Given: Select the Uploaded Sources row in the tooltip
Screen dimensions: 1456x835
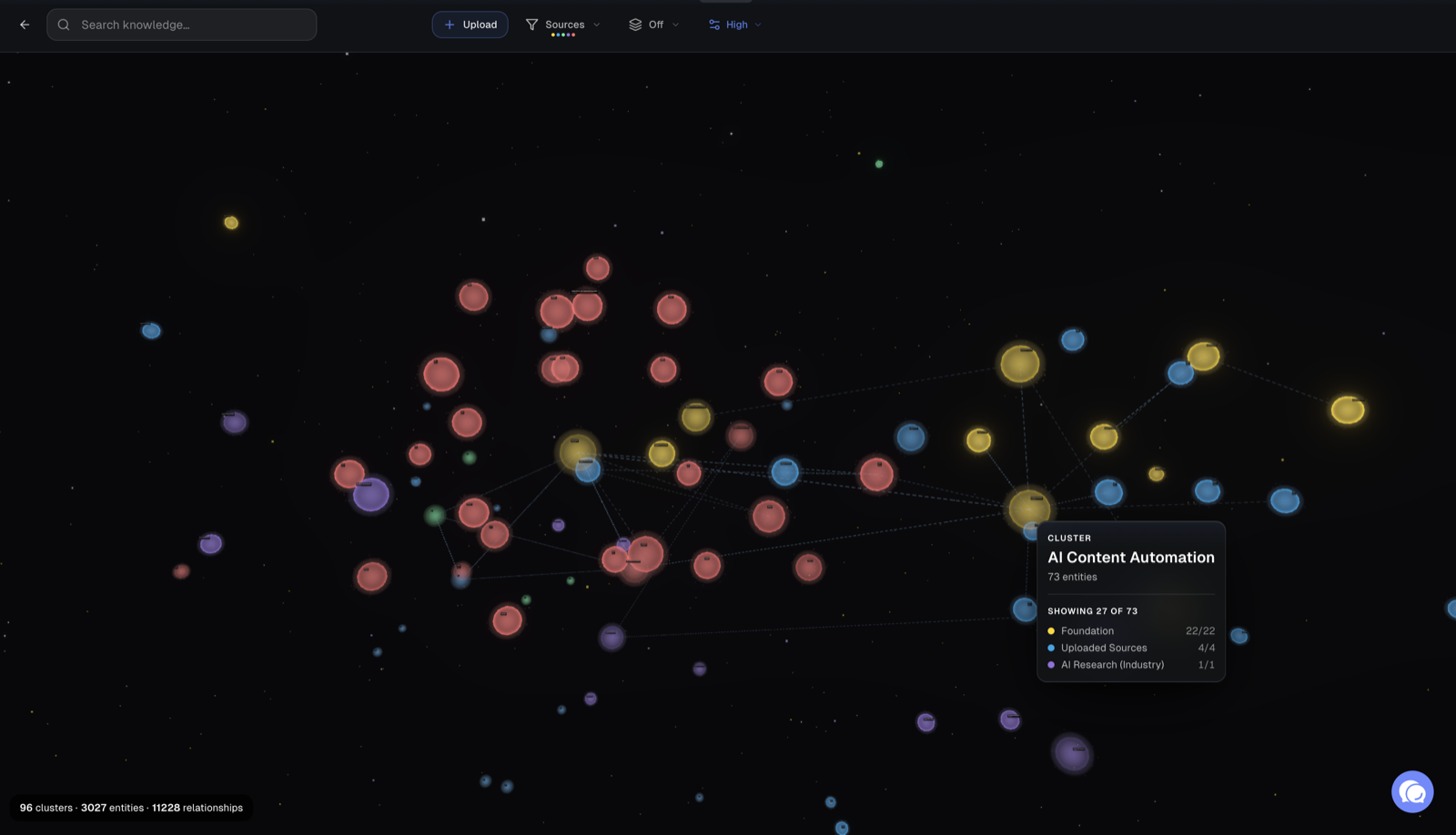Looking at the screenshot, I should tap(1131, 648).
